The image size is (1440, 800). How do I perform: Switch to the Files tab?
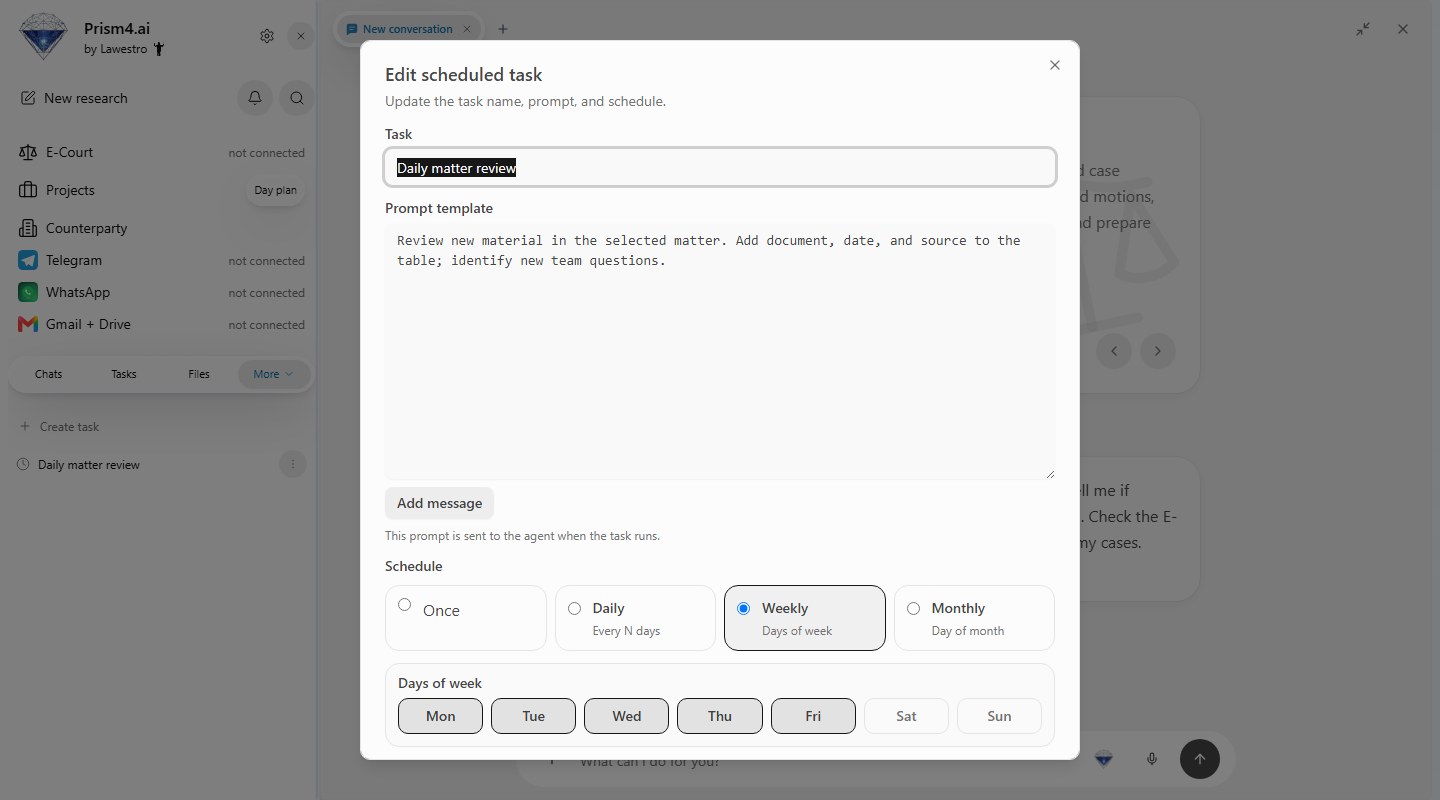pyautogui.click(x=199, y=374)
